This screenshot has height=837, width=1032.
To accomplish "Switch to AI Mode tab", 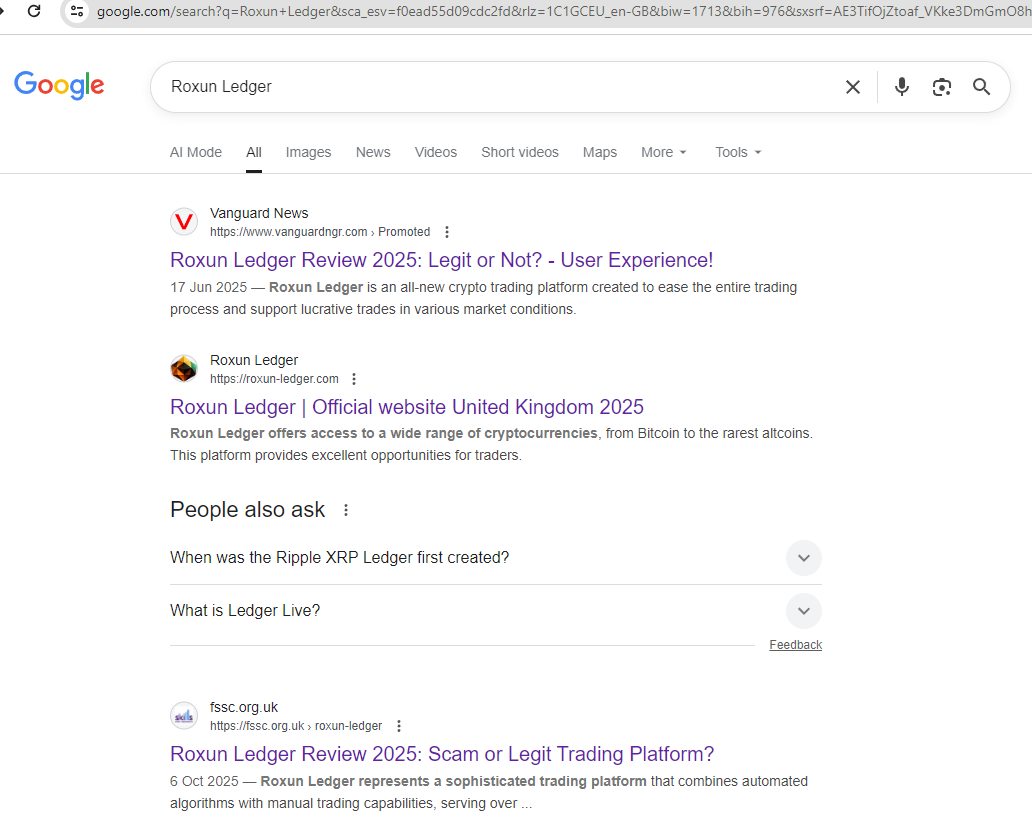I will [195, 152].
